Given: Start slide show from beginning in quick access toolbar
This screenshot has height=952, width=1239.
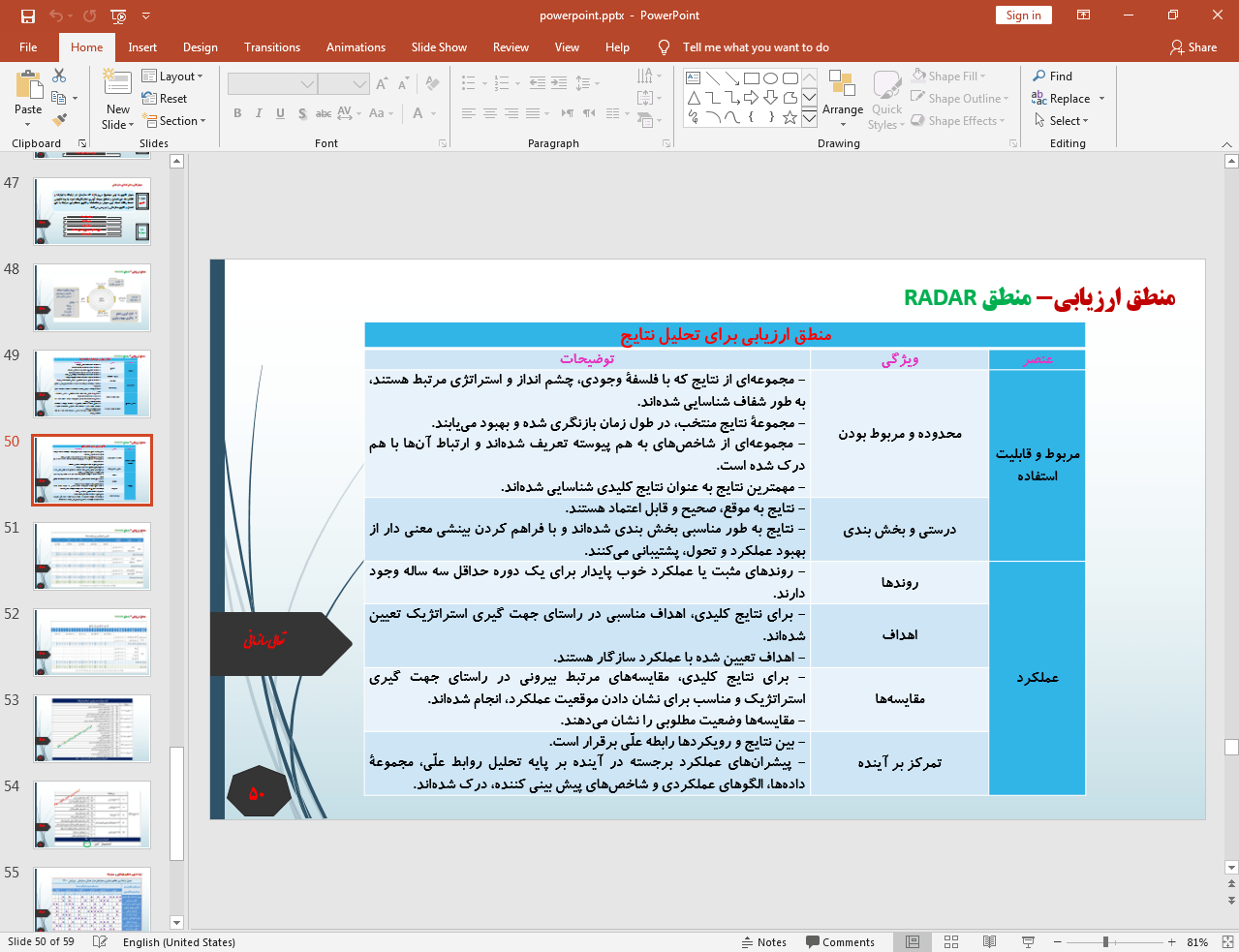Looking at the screenshot, I should (x=119, y=15).
